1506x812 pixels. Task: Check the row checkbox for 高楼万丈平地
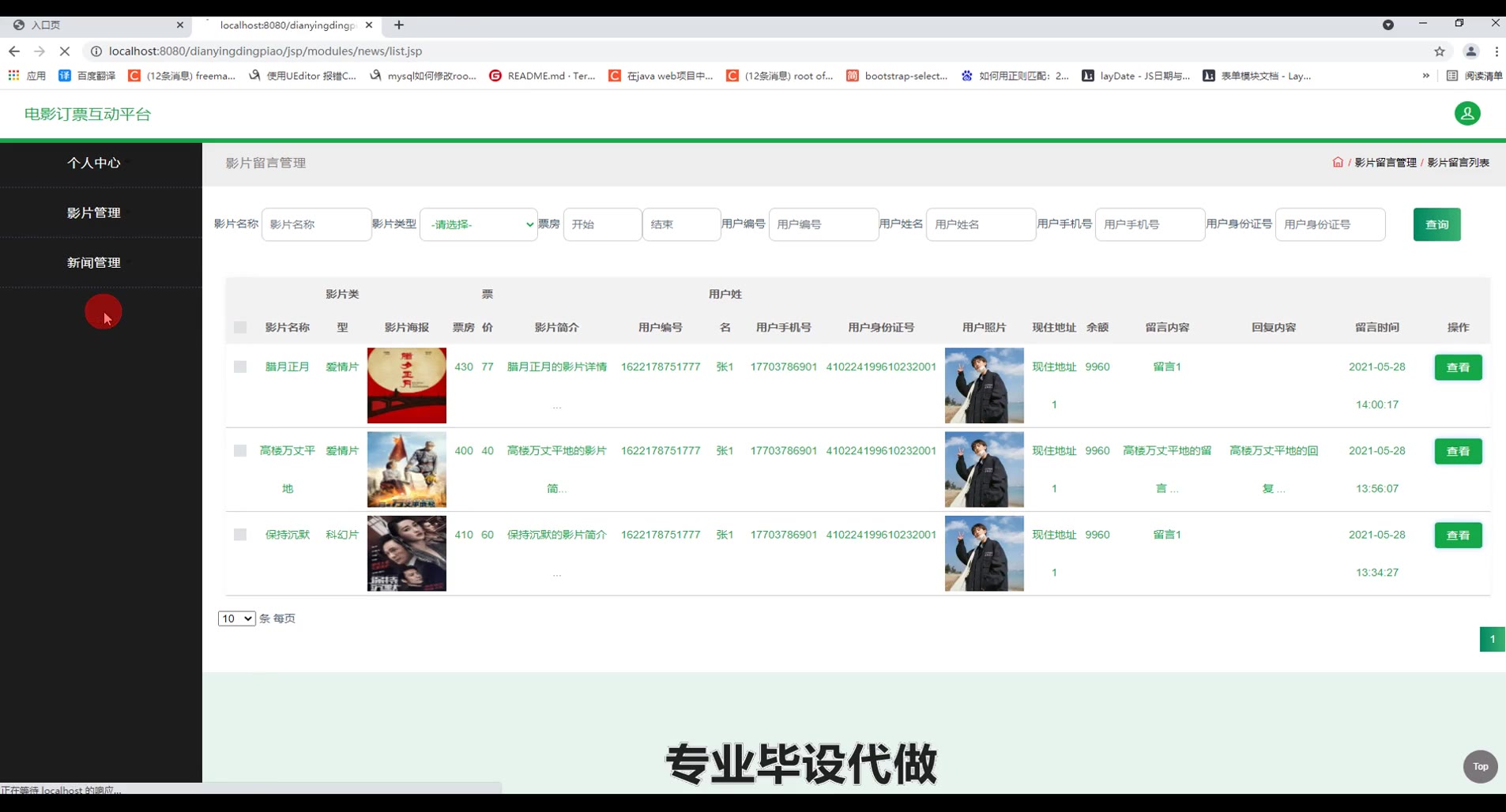240,450
